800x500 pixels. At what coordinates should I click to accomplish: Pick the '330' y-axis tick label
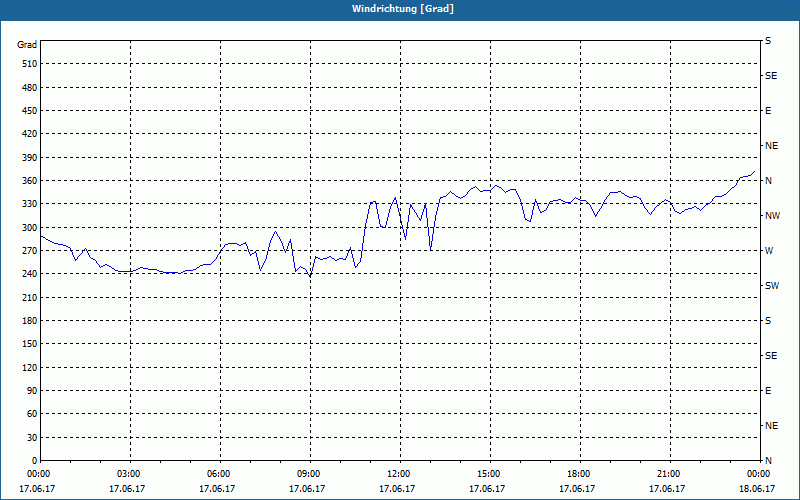[30, 204]
